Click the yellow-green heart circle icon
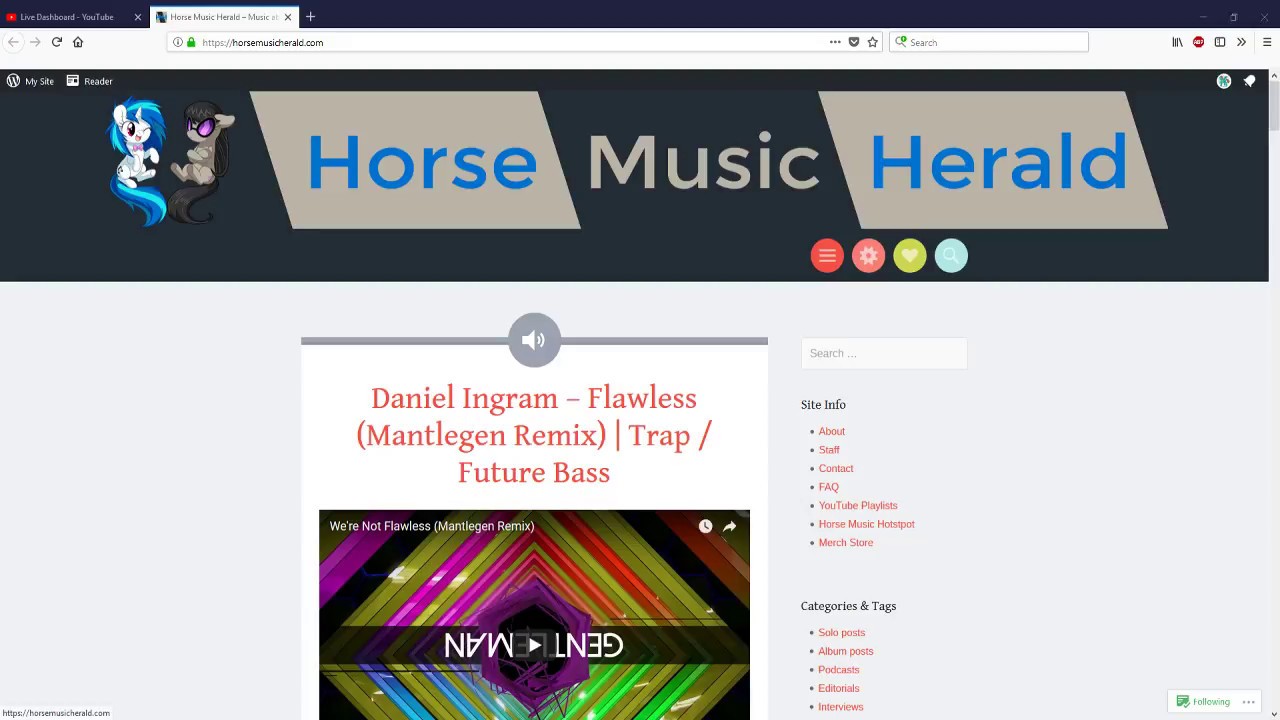Viewport: 1280px width, 720px height. tap(910, 256)
